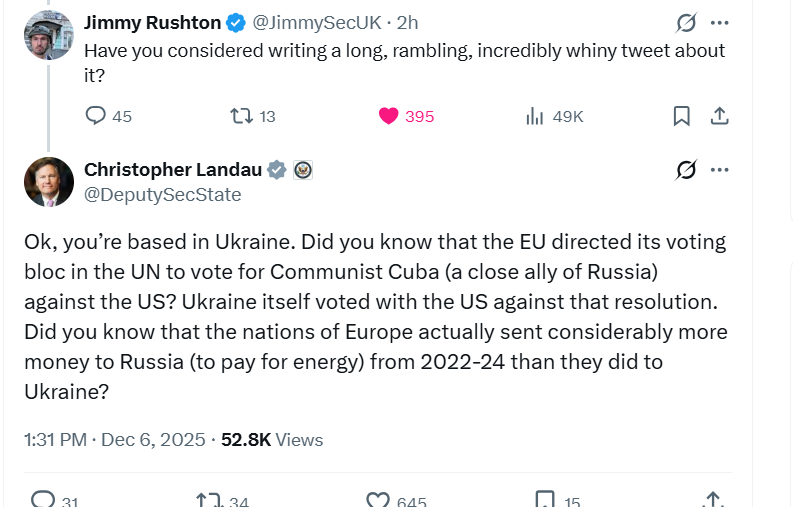Reply to Jimmy Rushton's tweet
Viewport: 793px width, 507px height.
(x=97, y=116)
